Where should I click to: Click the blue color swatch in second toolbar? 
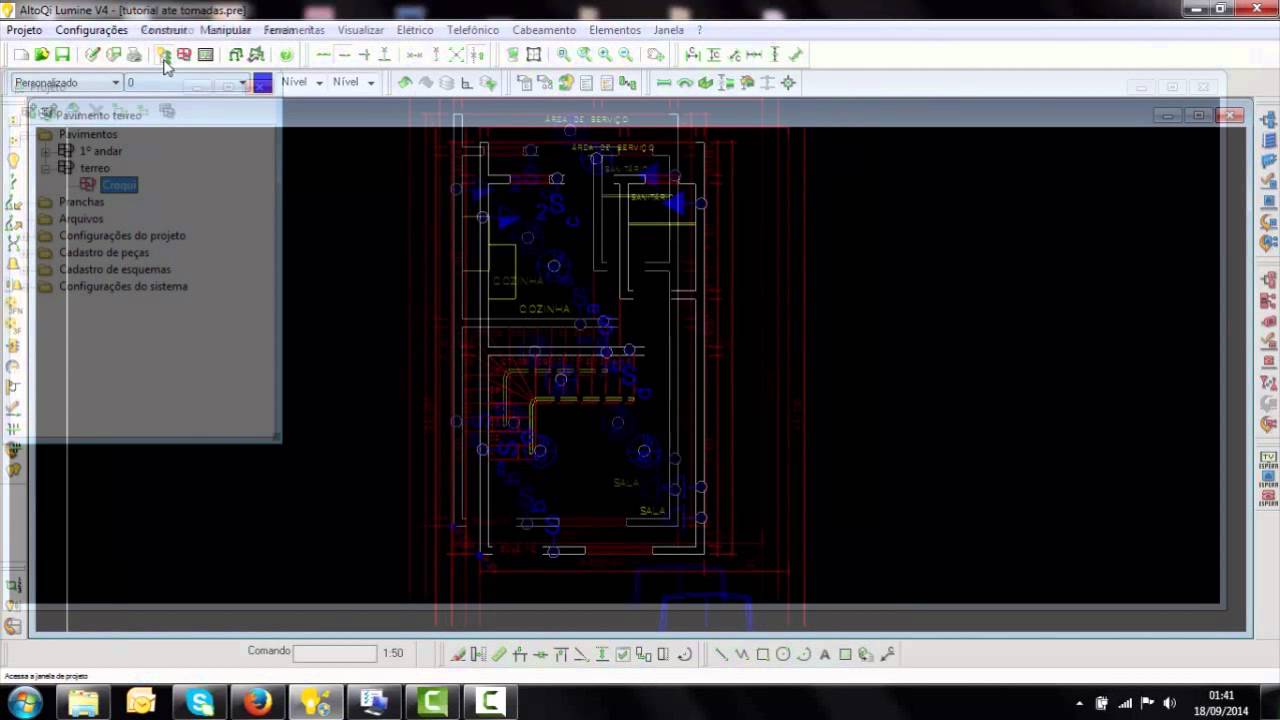click(262, 83)
